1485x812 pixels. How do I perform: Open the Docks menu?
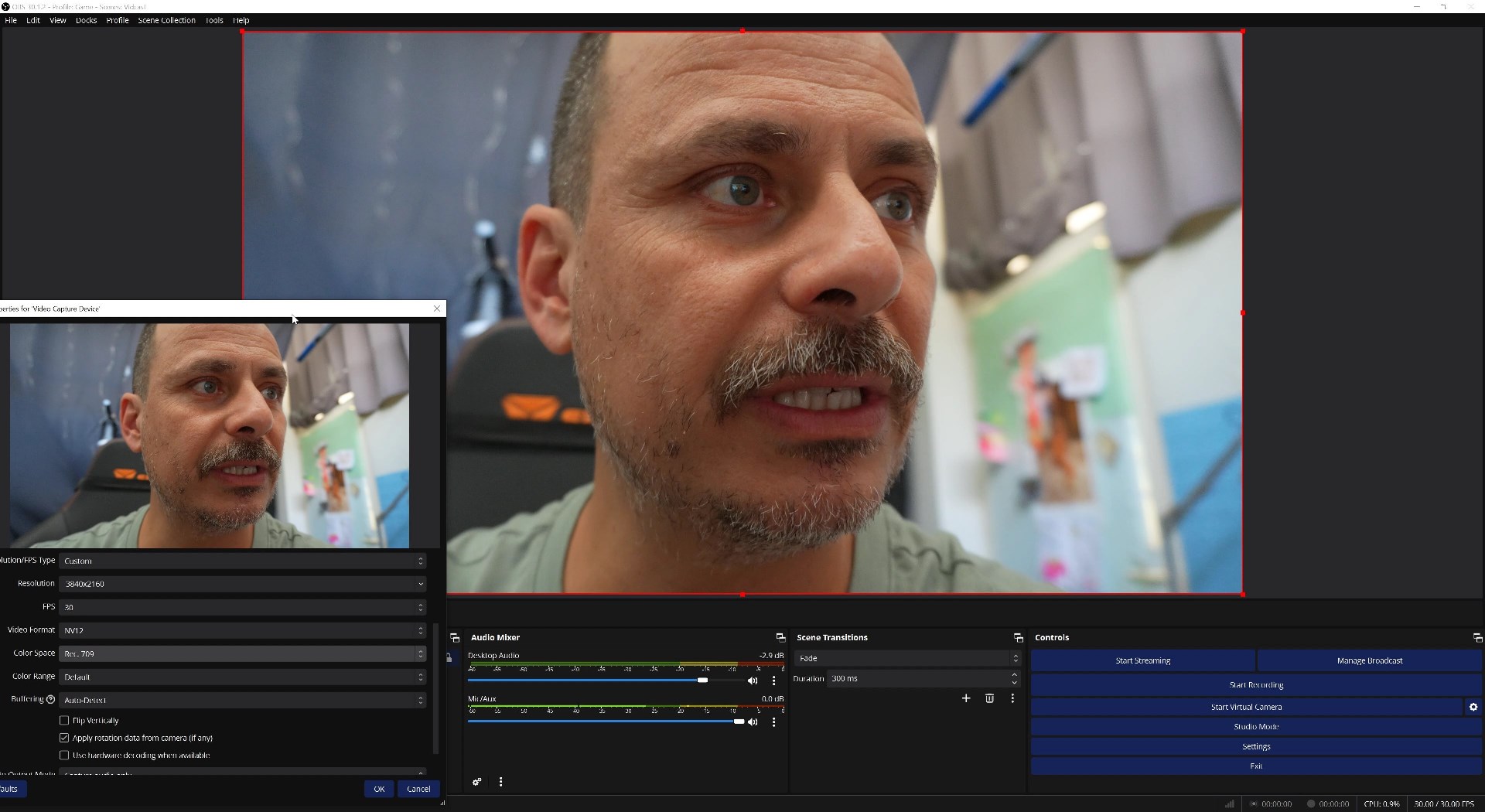coord(86,21)
